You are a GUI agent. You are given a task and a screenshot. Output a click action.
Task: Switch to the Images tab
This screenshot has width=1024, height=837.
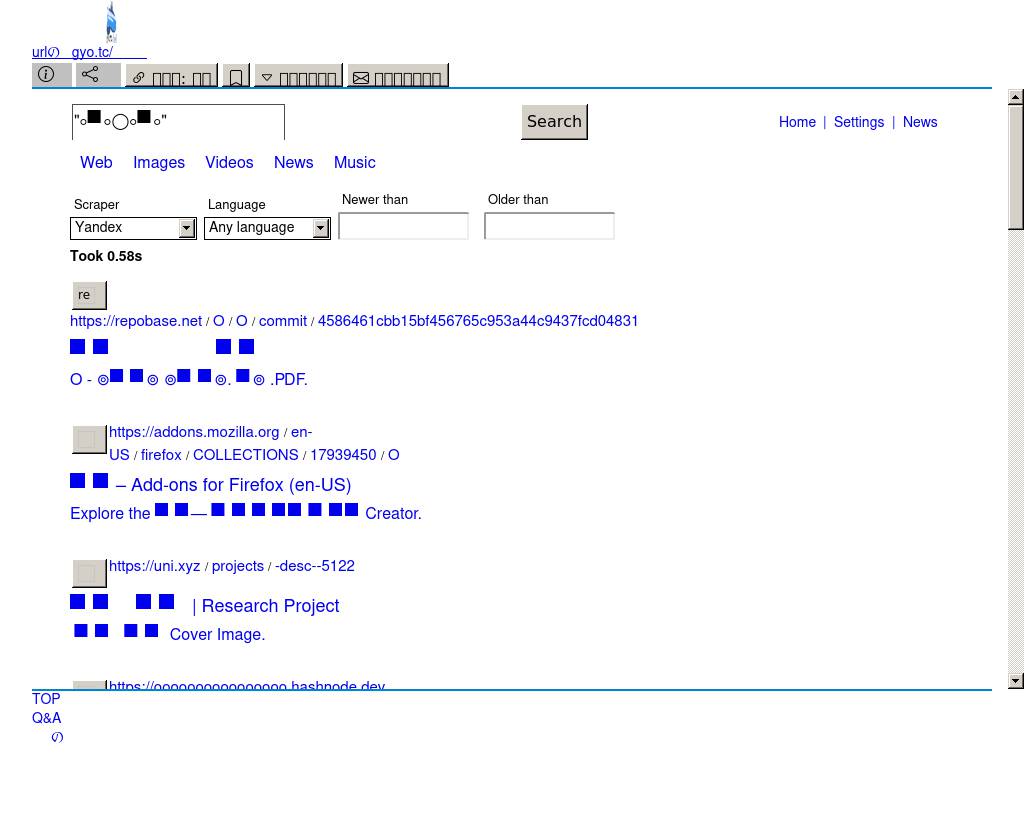pyautogui.click(x=159, y=162)
